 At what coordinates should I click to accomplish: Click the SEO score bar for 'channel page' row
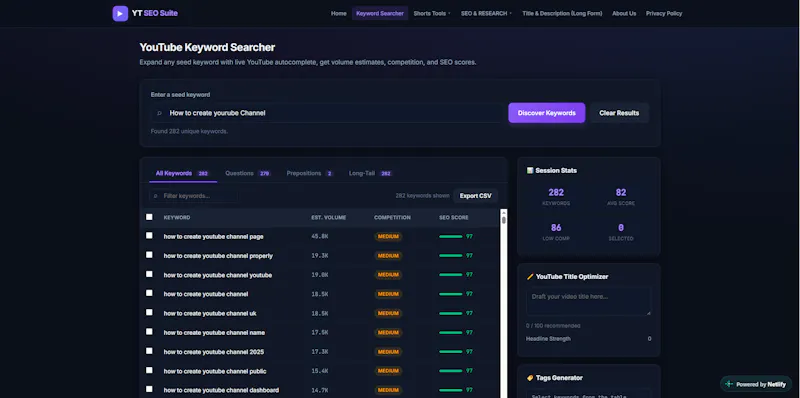pyautogui.click(x=451, y=237)
